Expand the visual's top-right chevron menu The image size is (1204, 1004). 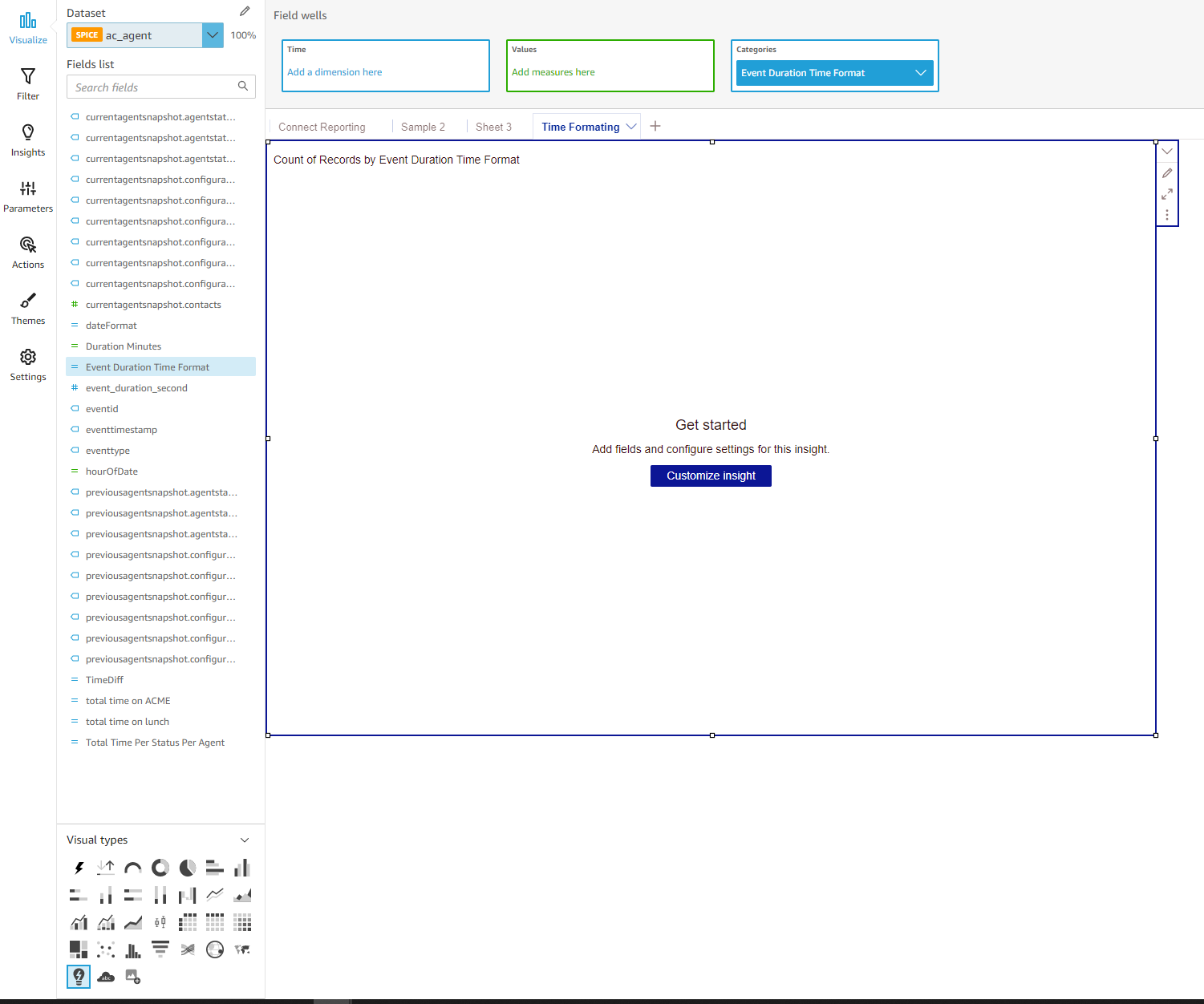click(1167, 151)
